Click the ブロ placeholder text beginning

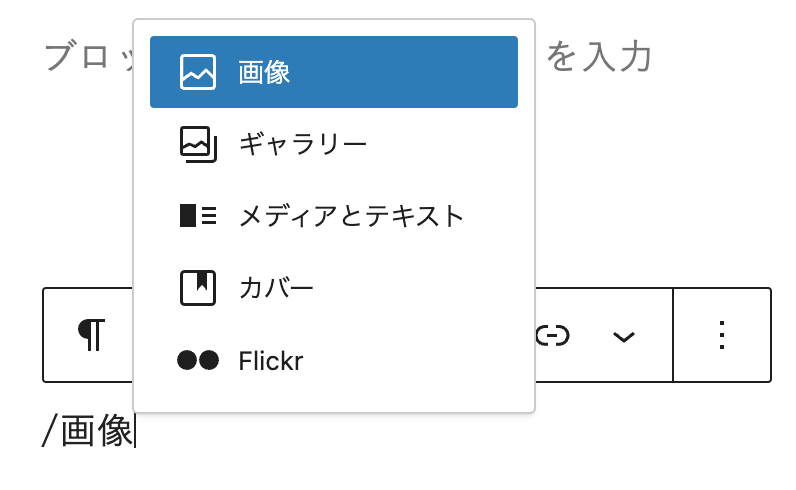(77, 56)
